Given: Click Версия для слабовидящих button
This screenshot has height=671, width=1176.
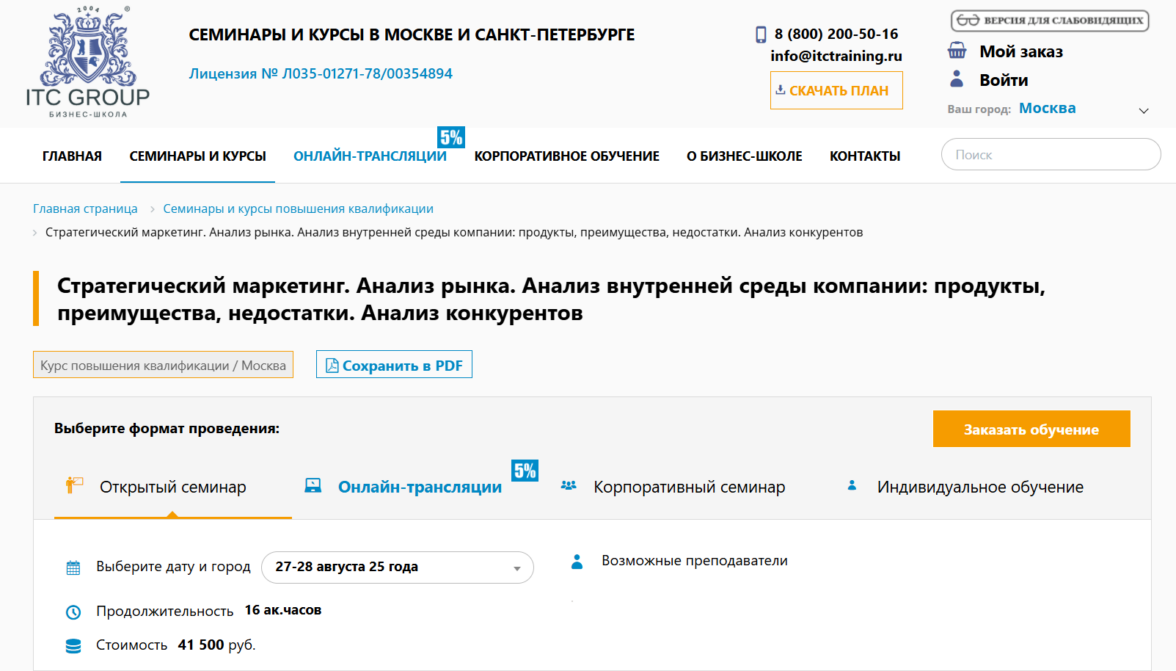Looking at the screenshot, I should (x=1050, y=20).
